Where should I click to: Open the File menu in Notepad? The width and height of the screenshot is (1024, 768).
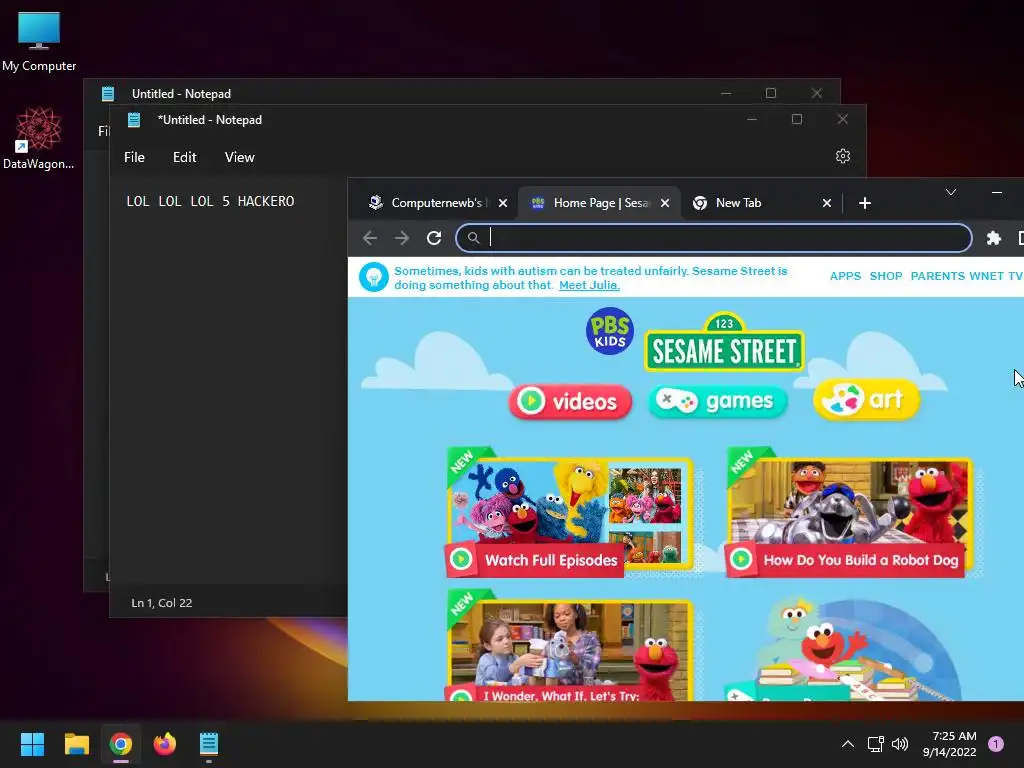(x=135, y=157)
